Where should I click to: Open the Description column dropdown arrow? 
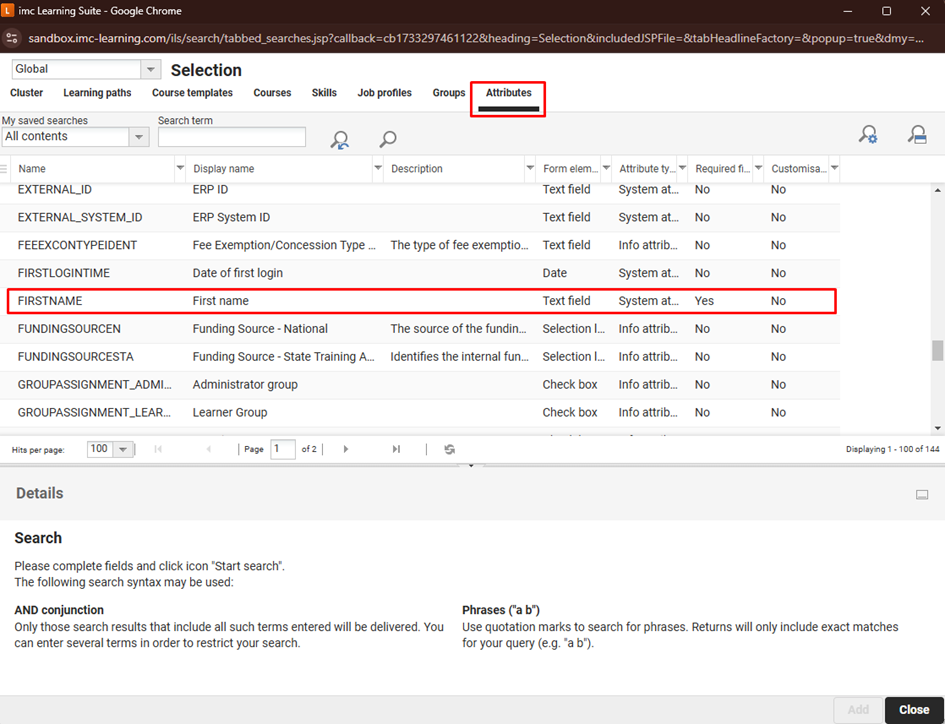pos(531,168)
